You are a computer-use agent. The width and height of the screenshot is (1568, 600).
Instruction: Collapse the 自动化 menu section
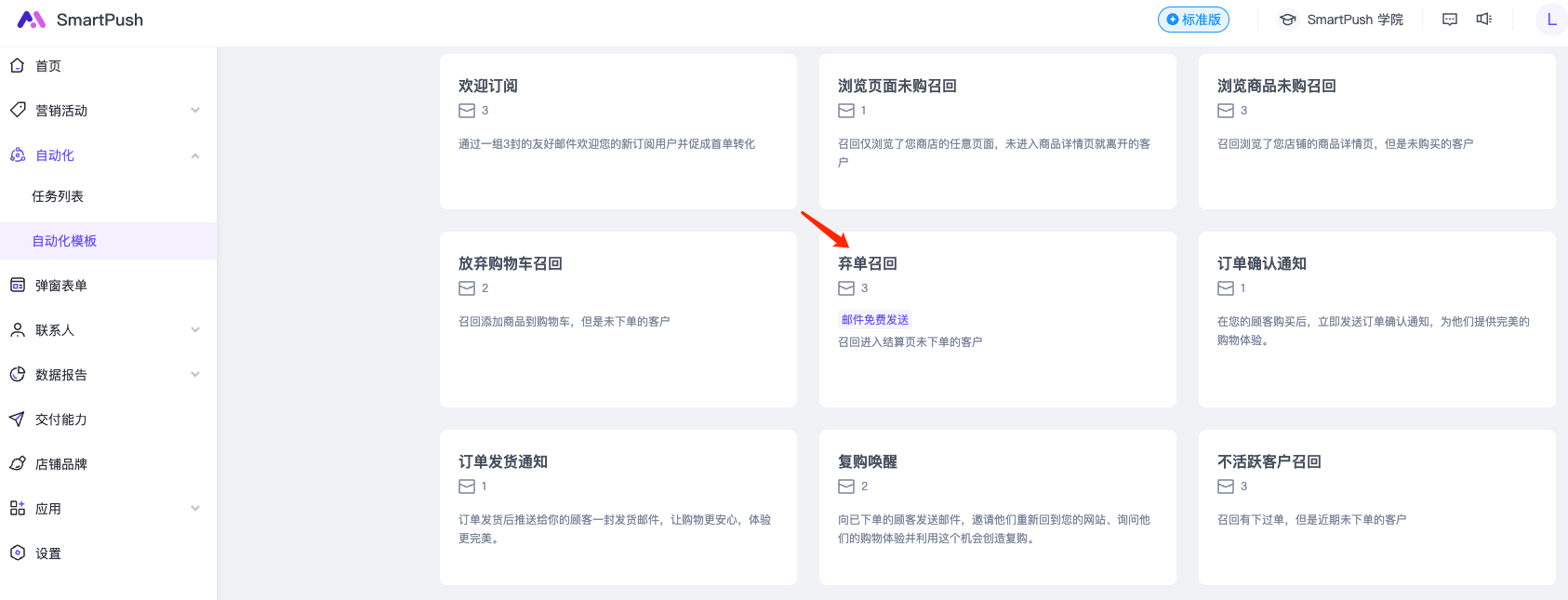point(195,155)
